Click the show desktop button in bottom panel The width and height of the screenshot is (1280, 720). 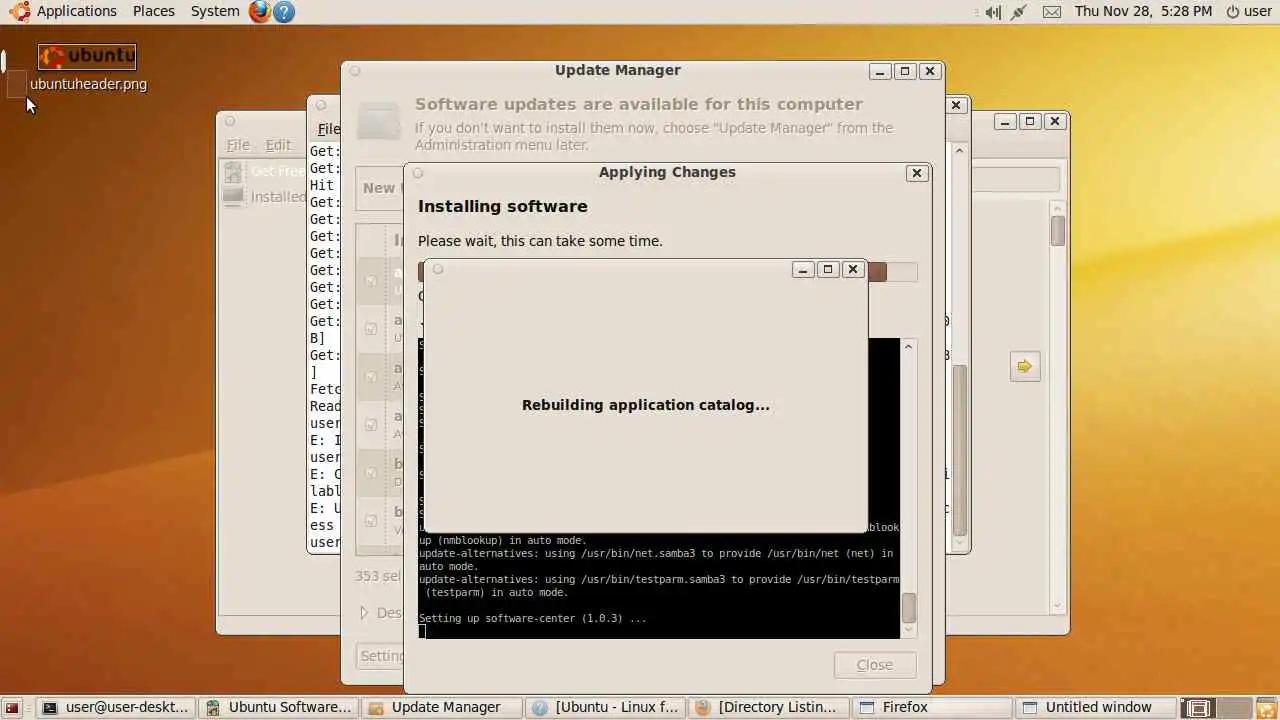pos(12,707)
